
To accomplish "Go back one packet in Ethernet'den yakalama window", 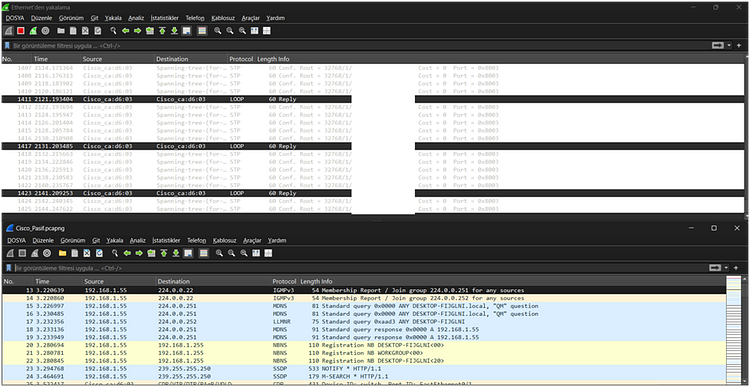I will (x=125, y=31).
